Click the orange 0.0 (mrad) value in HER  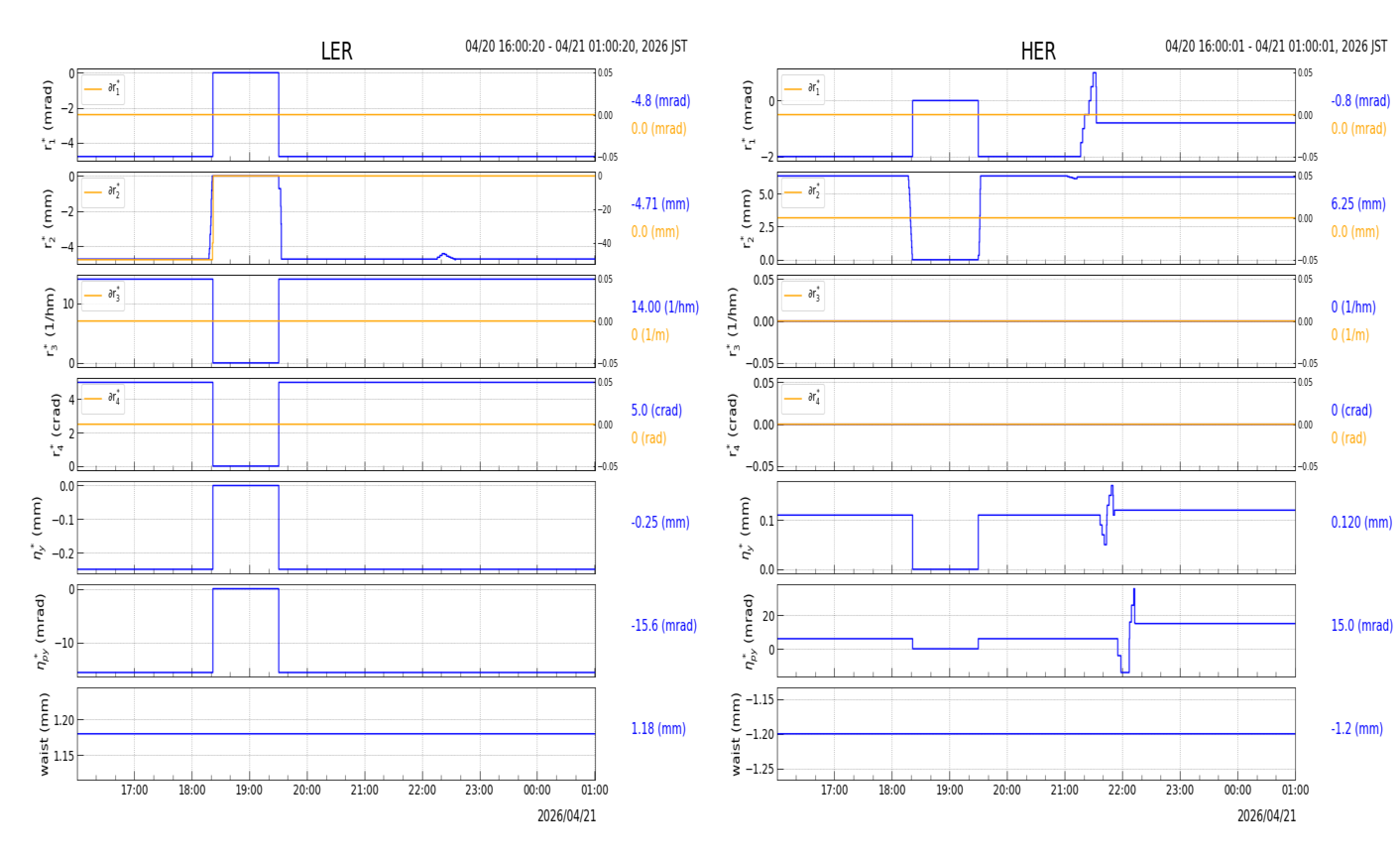(1358, 129)
